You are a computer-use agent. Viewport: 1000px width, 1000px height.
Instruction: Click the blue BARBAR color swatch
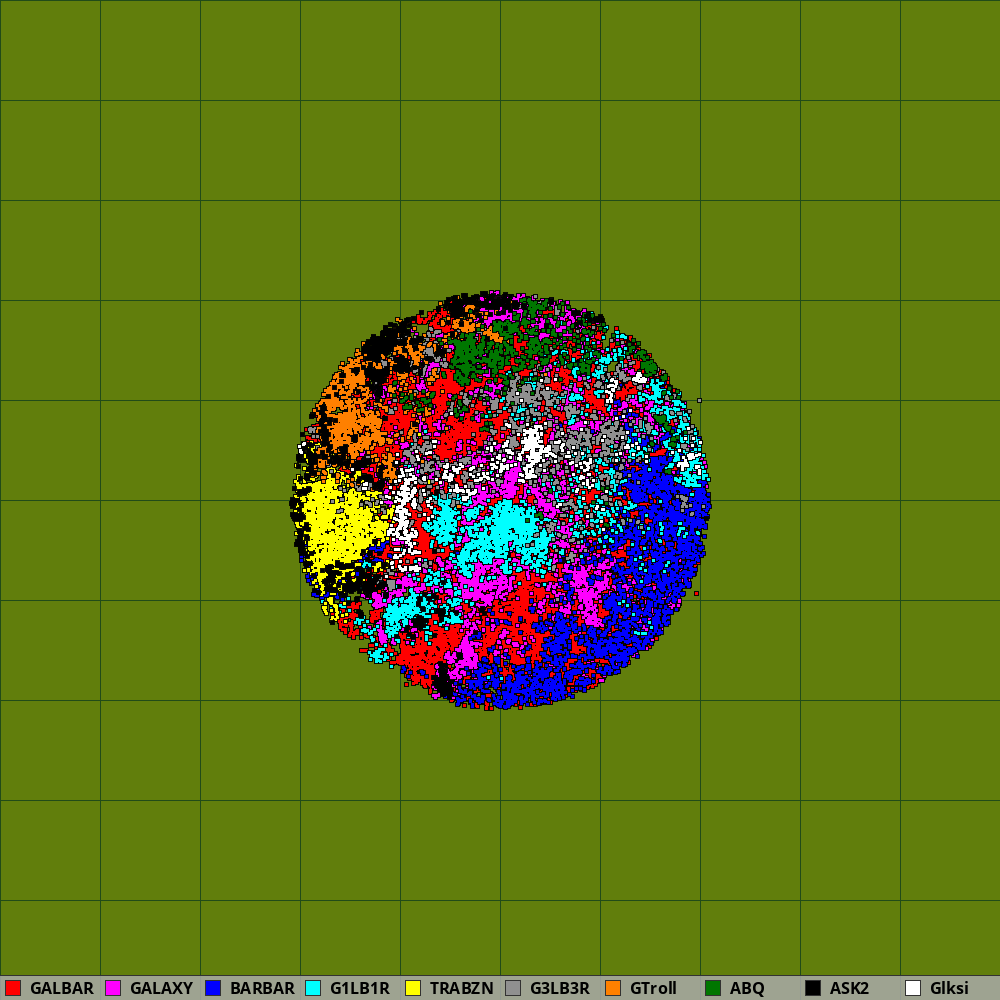[x=213, y=988]
